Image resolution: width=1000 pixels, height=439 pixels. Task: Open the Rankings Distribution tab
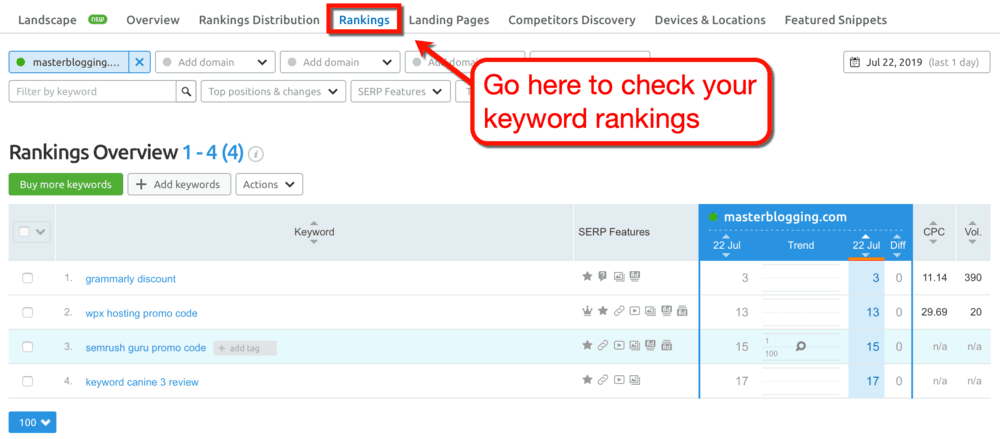[259, 20]
